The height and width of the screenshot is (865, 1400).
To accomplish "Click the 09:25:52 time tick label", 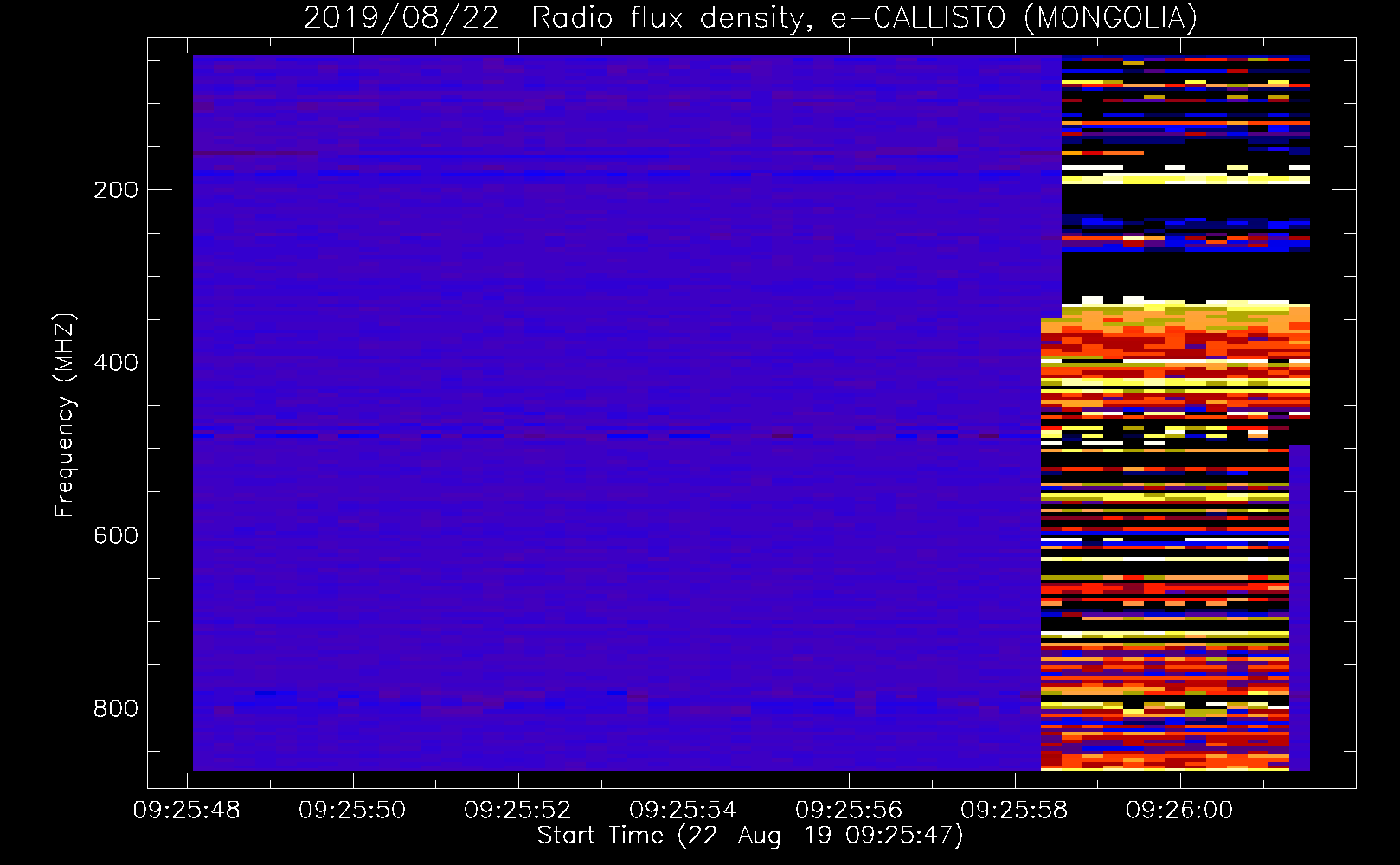I will [x=517, y=811].
